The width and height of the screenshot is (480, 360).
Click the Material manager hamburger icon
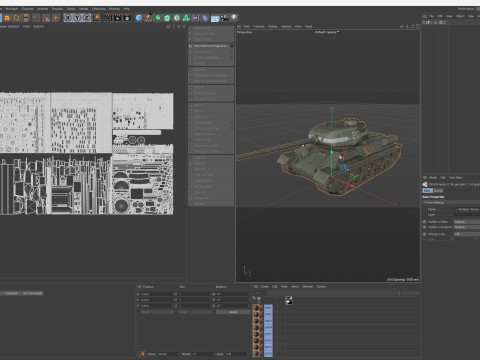click(x=256, y=286)
